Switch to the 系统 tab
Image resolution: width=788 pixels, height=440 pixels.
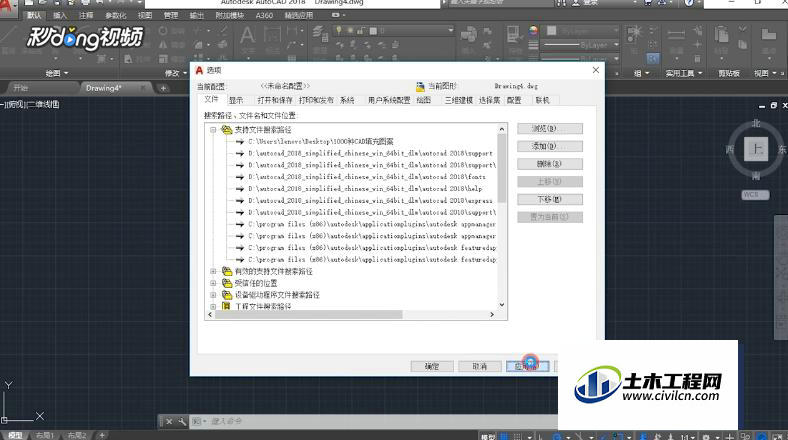pos(347,100)
